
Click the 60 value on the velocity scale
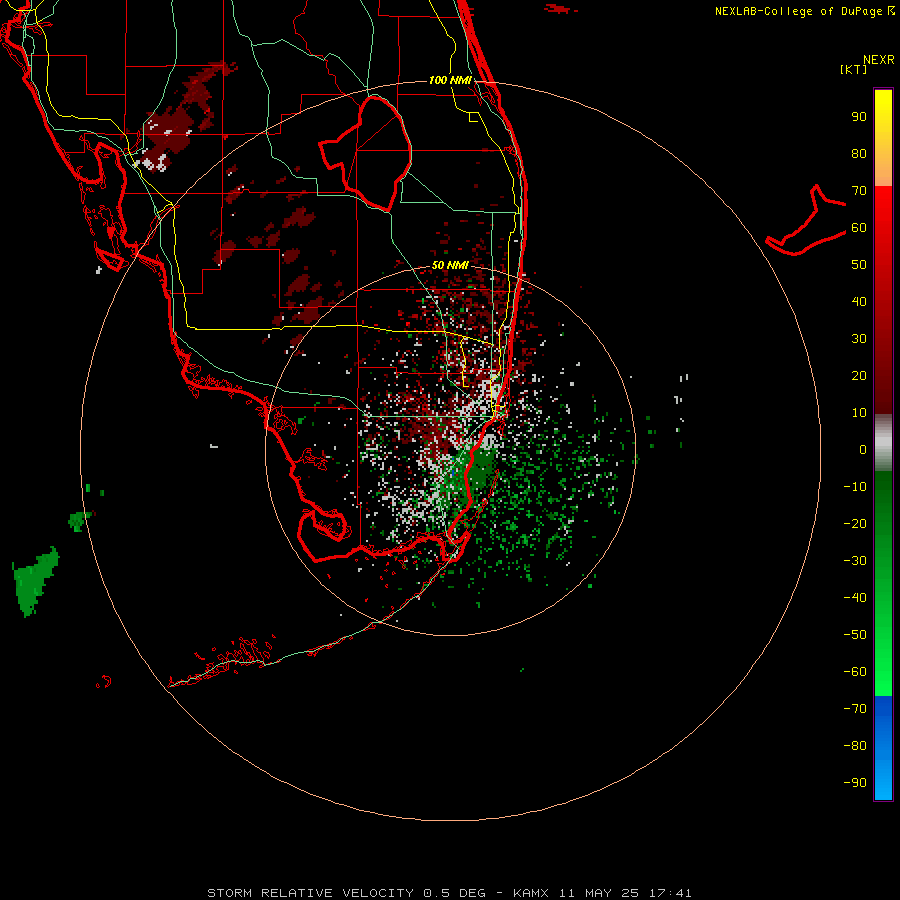click(x=859, y=228)
